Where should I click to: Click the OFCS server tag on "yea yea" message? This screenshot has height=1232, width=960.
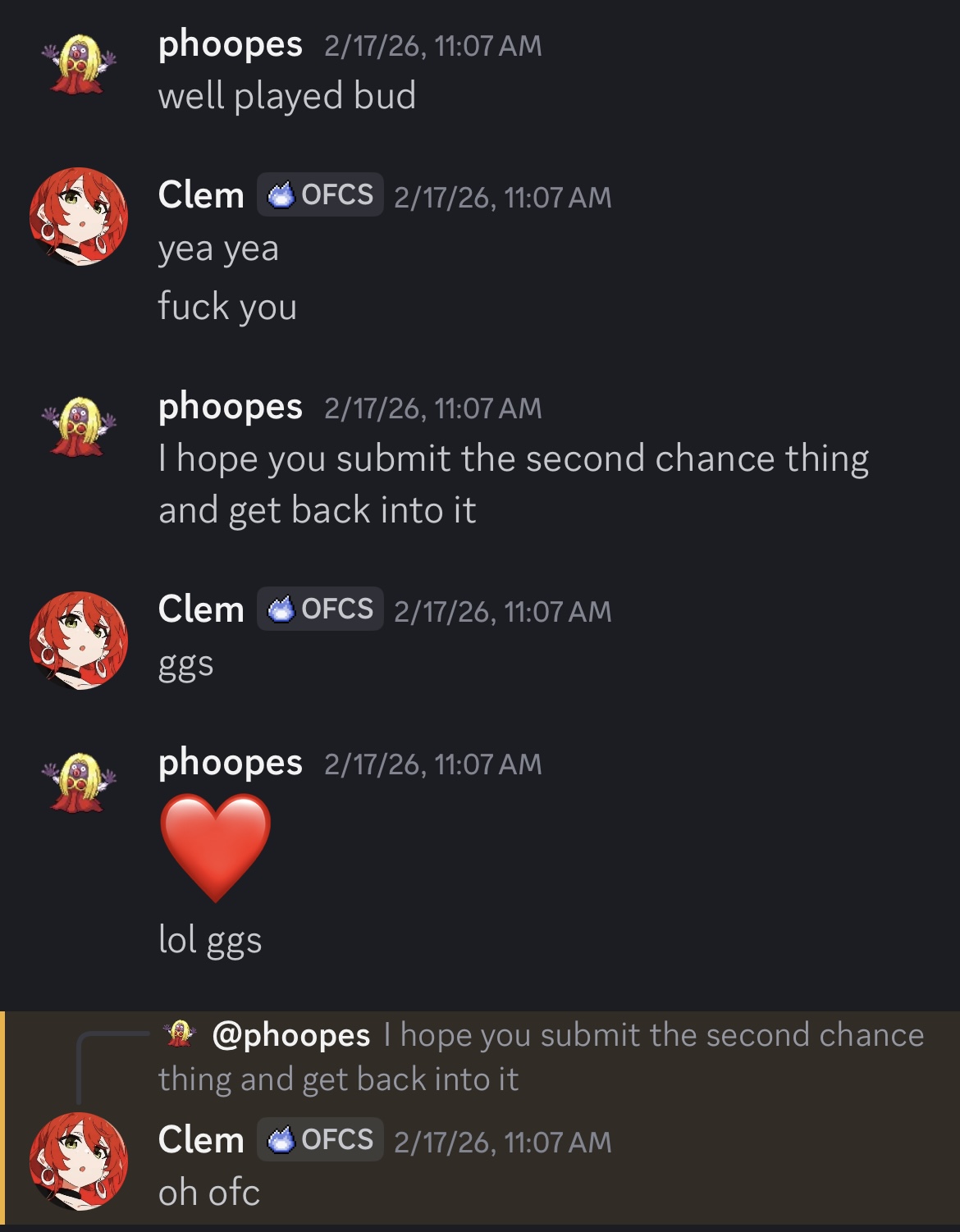point(320,195)
